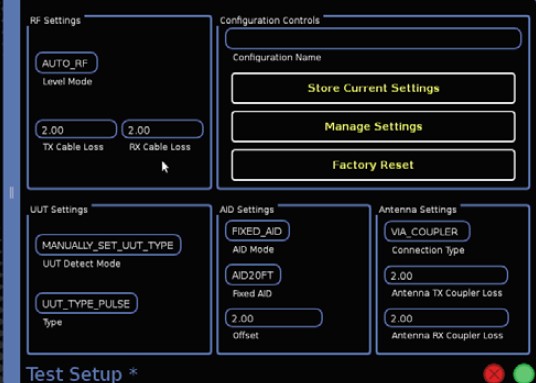This screenshot has height=383, width=536.
Task: Click Store Current Settings button
Action: point(373,88)
